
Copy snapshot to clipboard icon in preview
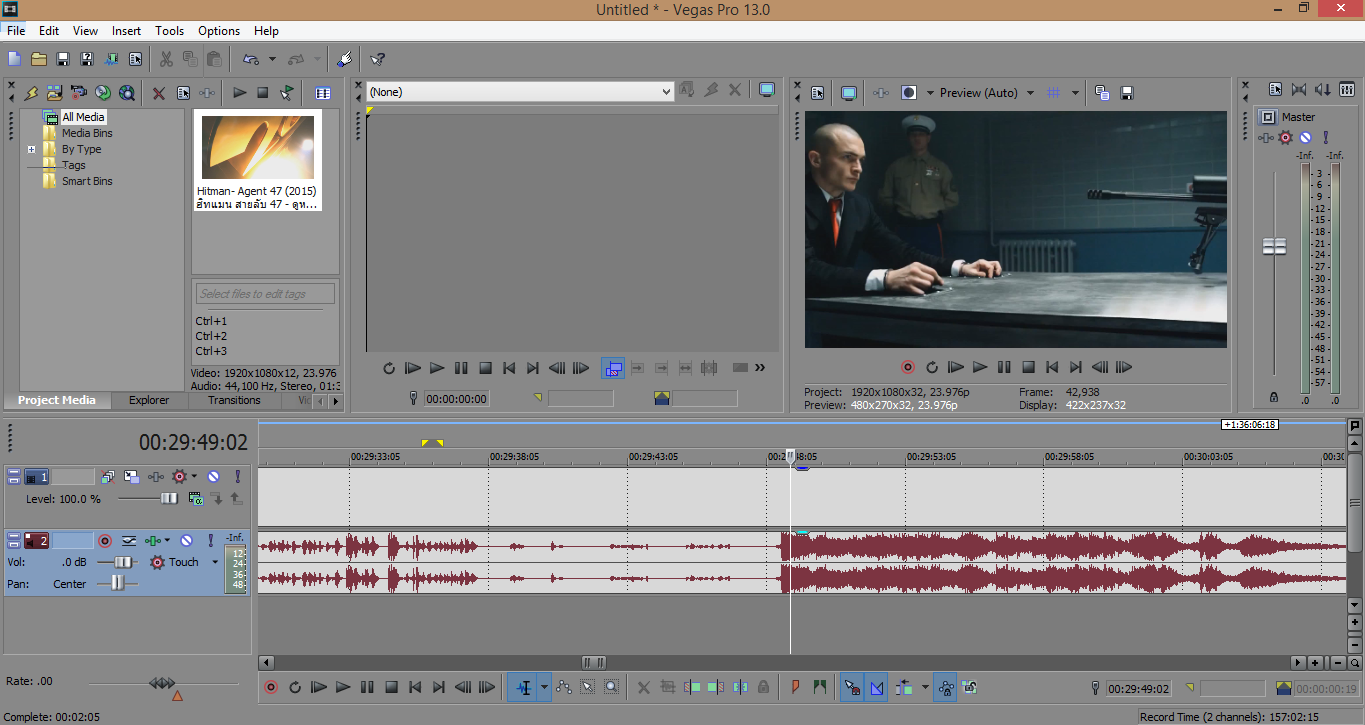point(1102,93)
